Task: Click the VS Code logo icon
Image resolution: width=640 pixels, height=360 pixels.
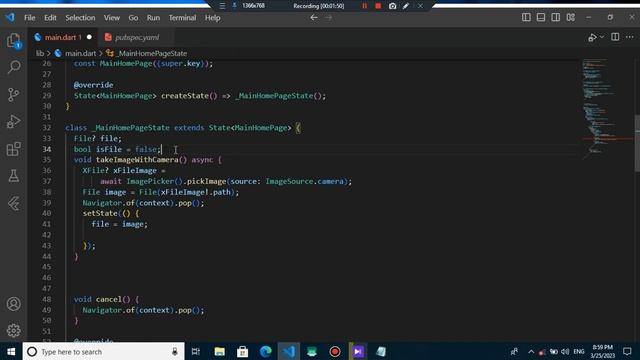Action: coord(10,17)
